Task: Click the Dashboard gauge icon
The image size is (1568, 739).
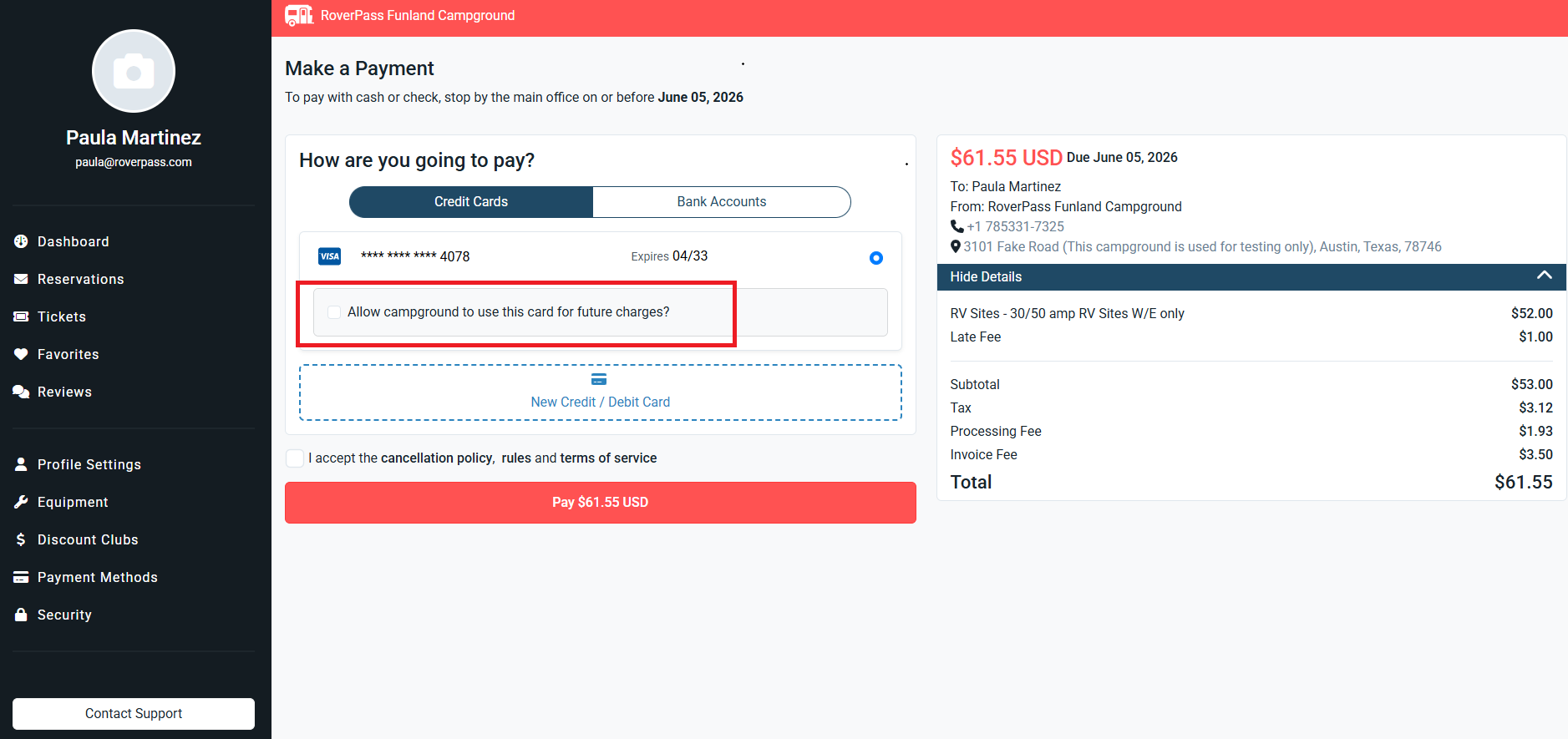Action: click(x=21, y=241)
